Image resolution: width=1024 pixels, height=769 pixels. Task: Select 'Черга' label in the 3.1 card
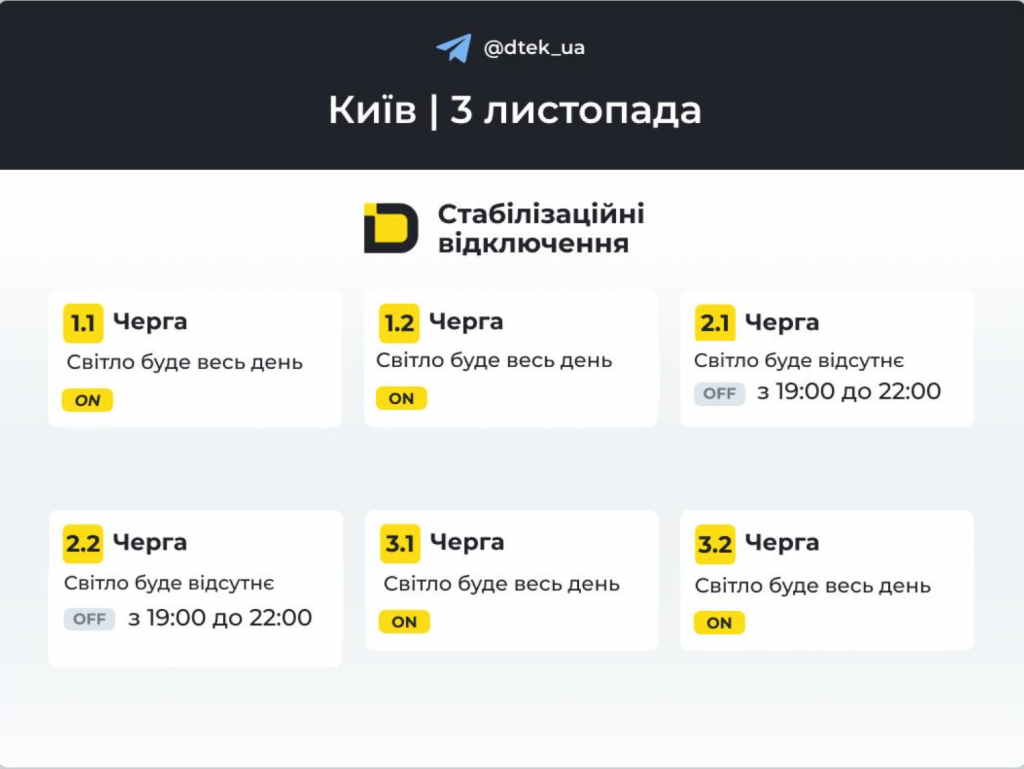[467, 542]
